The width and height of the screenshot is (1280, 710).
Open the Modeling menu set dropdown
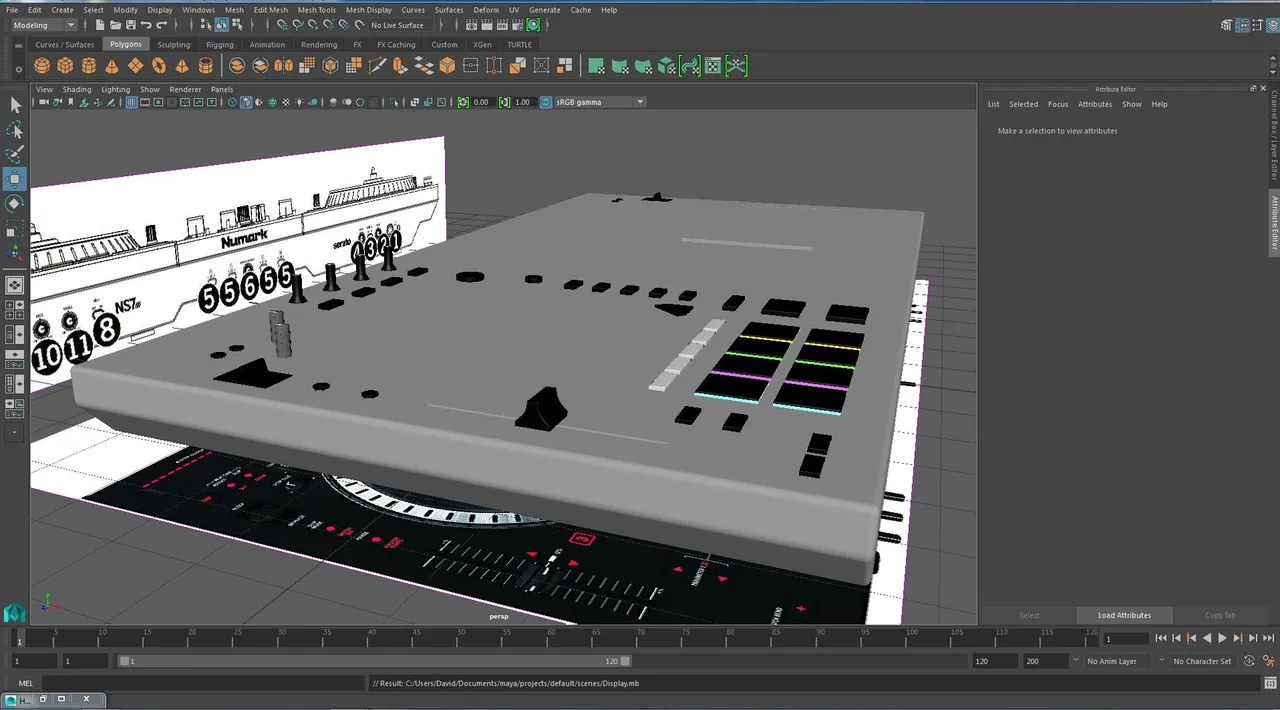[x=43, y=25]
